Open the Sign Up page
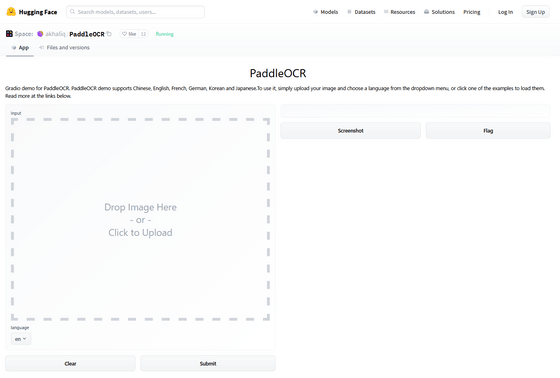The image size is (560, 378). [x=535, y=12]
